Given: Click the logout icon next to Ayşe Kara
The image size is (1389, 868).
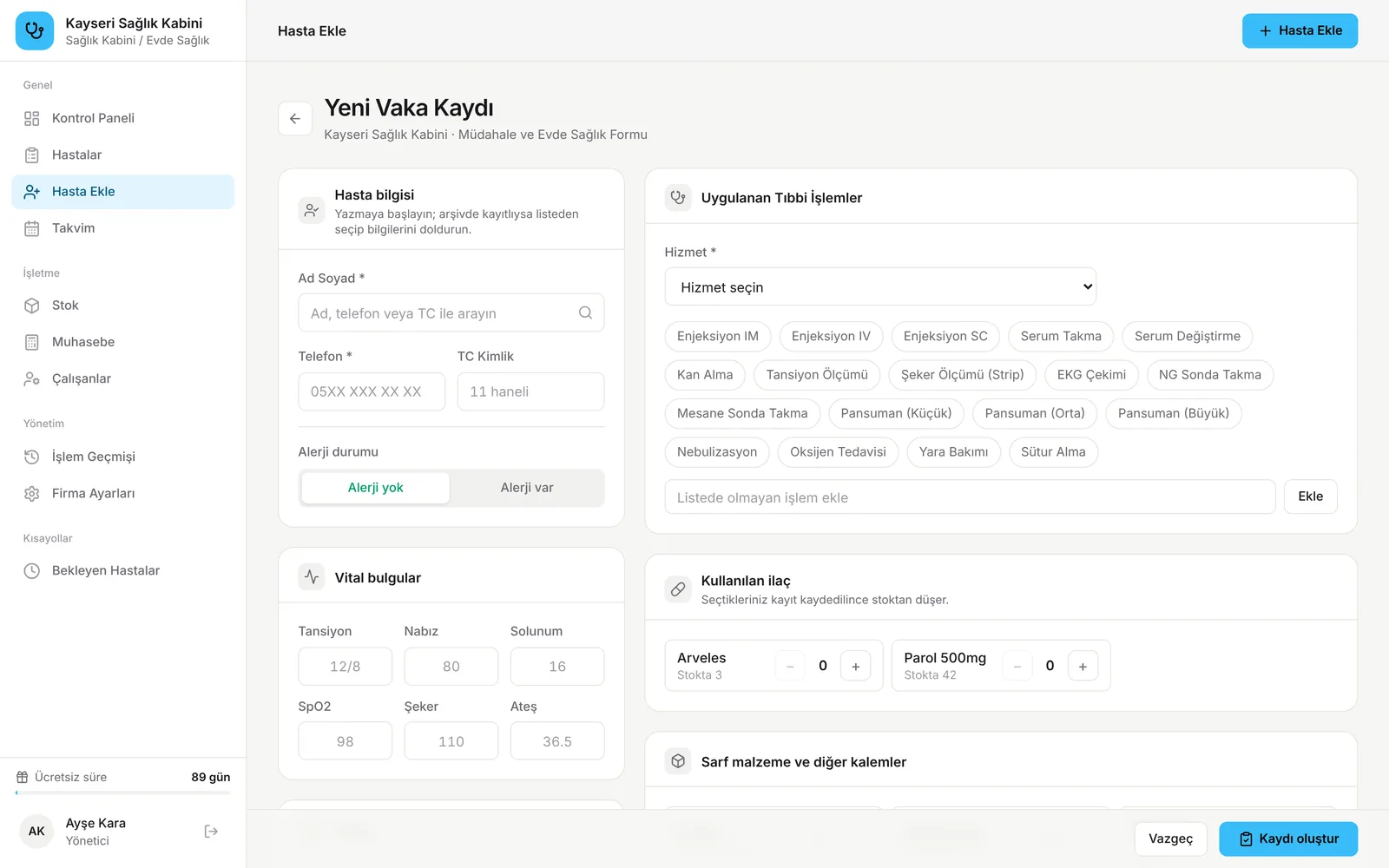Looking at the screenshot, I should pos(211,832).
